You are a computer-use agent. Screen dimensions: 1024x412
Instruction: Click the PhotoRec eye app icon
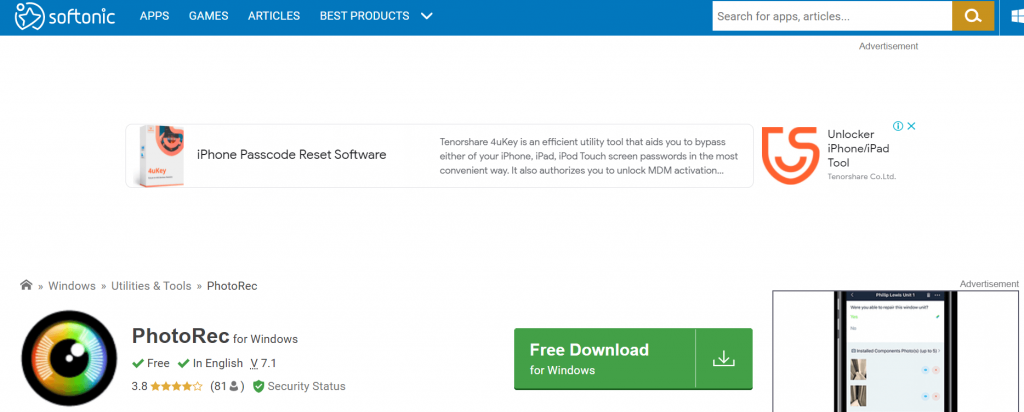[70, 359]
